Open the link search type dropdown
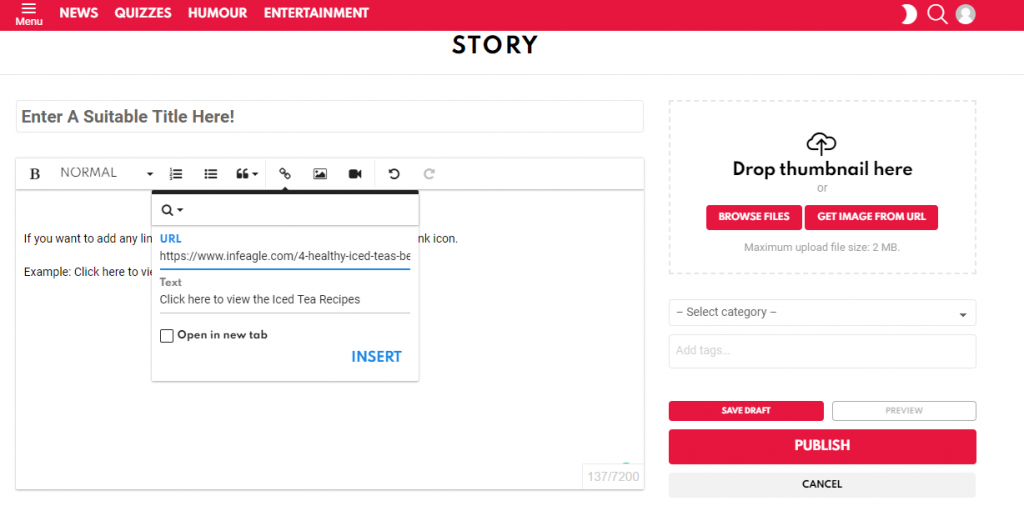Viewport: 1024px width, 506px height. (x=172, y=210)
